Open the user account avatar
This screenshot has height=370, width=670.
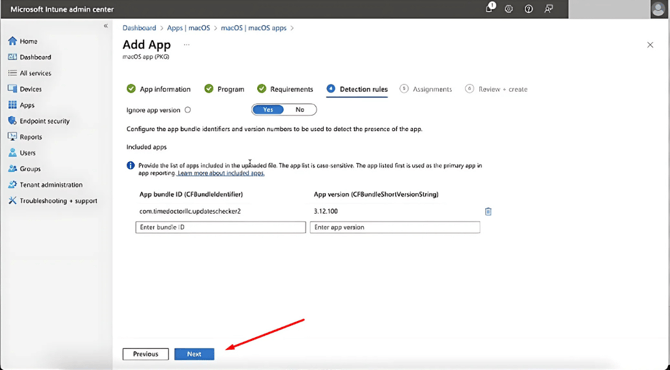tap(659, 9)
